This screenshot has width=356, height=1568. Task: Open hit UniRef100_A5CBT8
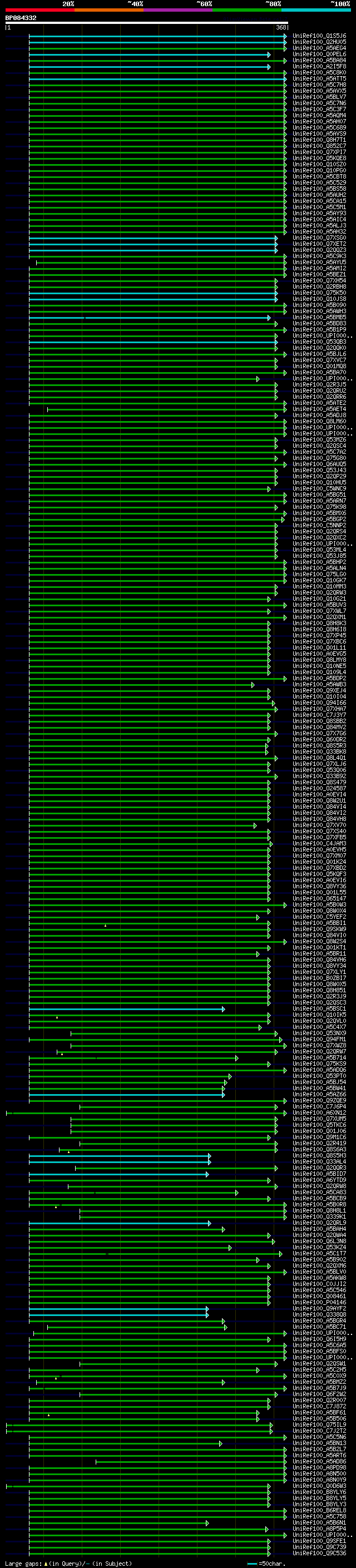tap(319, 176)
